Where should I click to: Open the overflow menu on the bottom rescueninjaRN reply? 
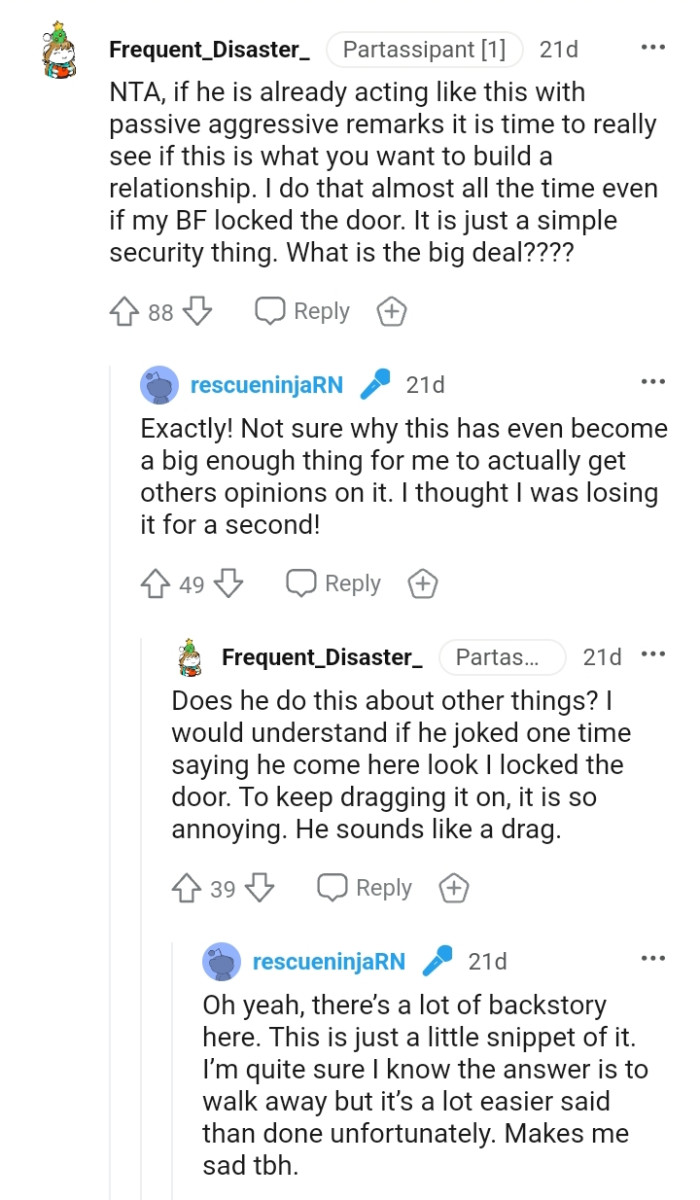653,957
